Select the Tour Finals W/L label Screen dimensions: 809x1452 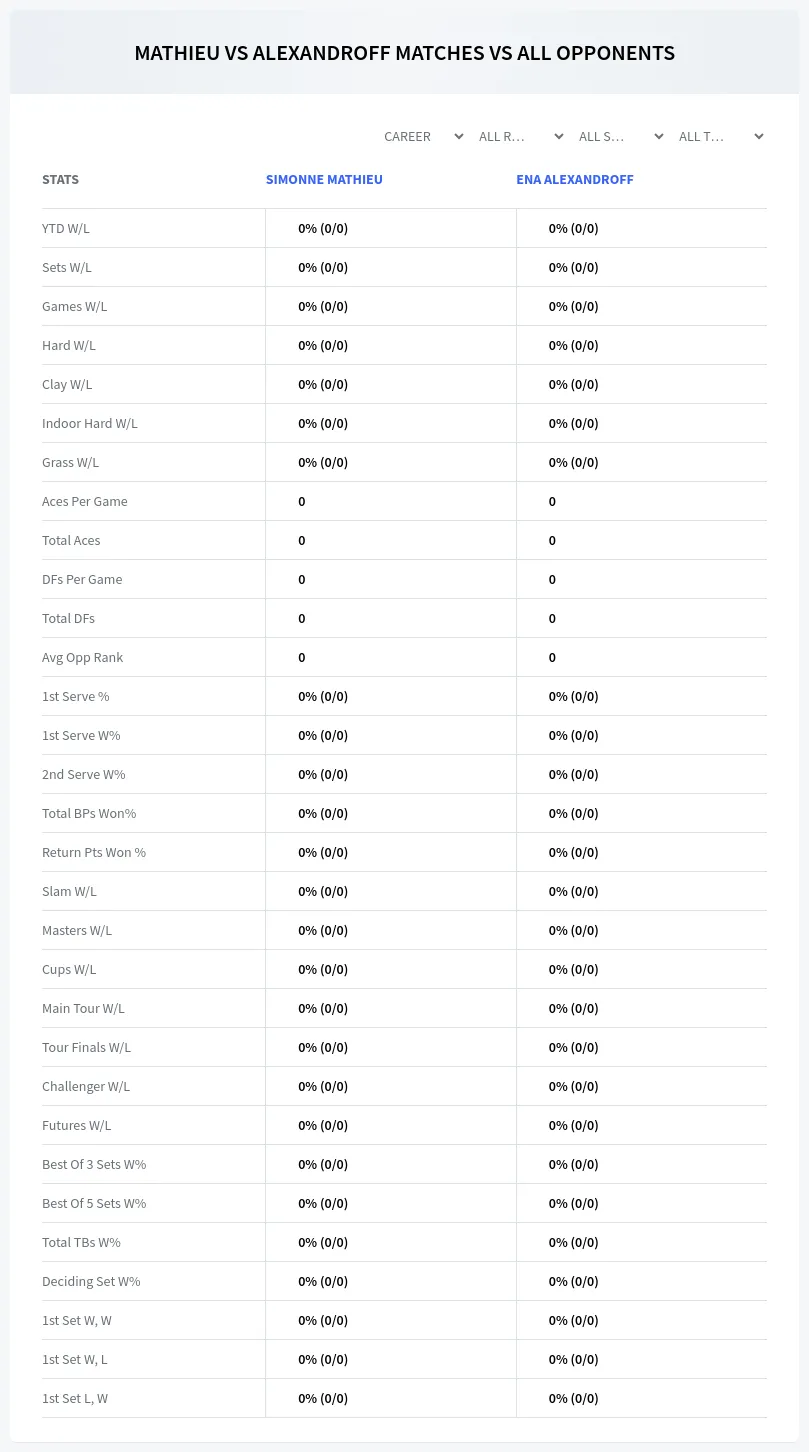[x=86, y=1047]
